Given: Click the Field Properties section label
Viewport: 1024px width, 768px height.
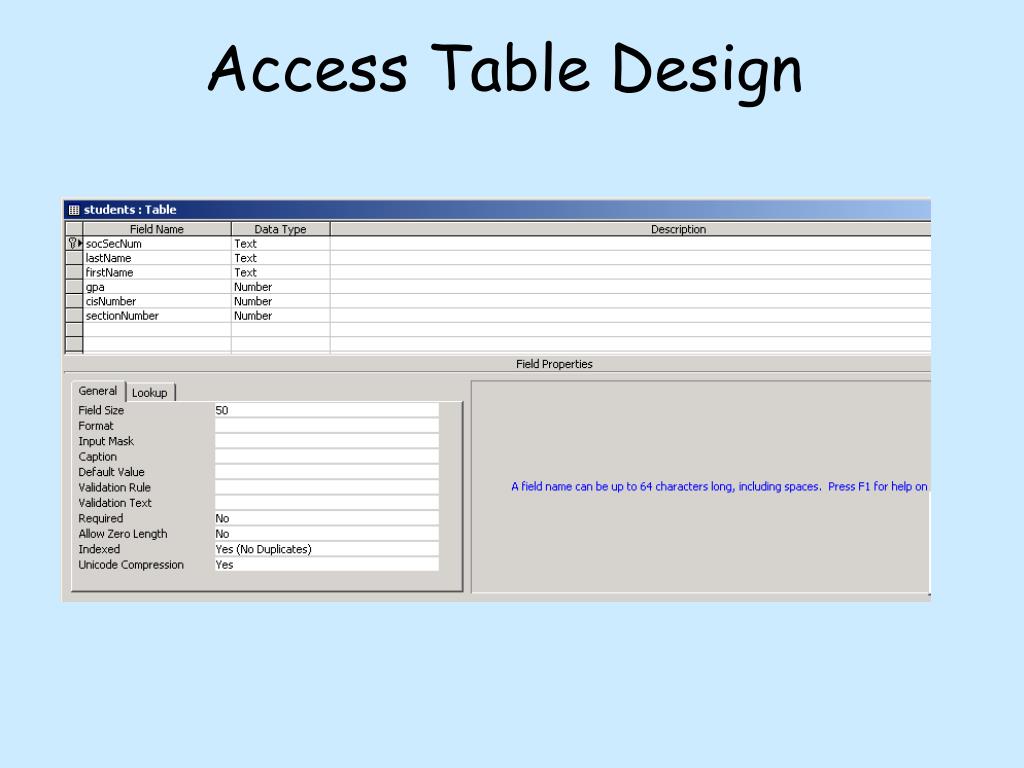Looking at the screenshot, I should (554, 364).
